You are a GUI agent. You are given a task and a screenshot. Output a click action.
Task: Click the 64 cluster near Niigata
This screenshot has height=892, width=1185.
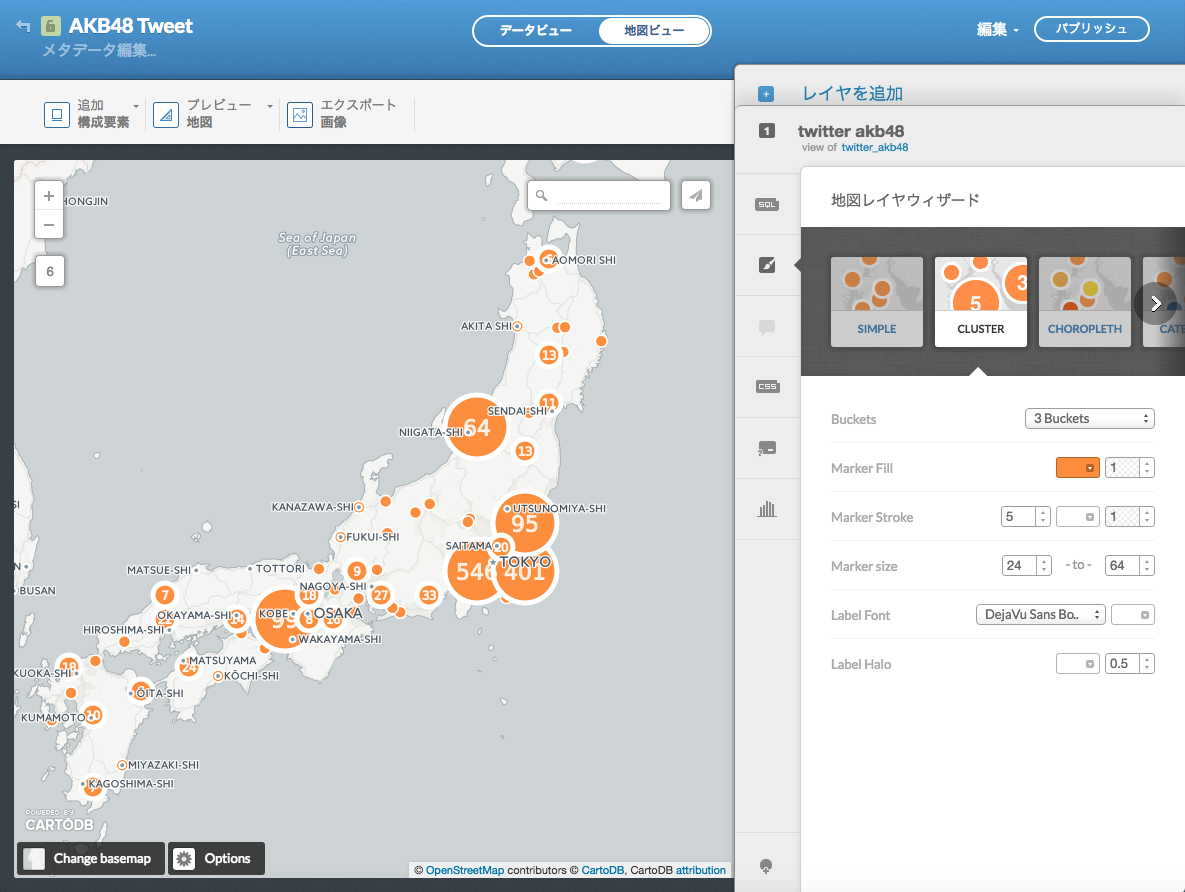pos(476,427)
